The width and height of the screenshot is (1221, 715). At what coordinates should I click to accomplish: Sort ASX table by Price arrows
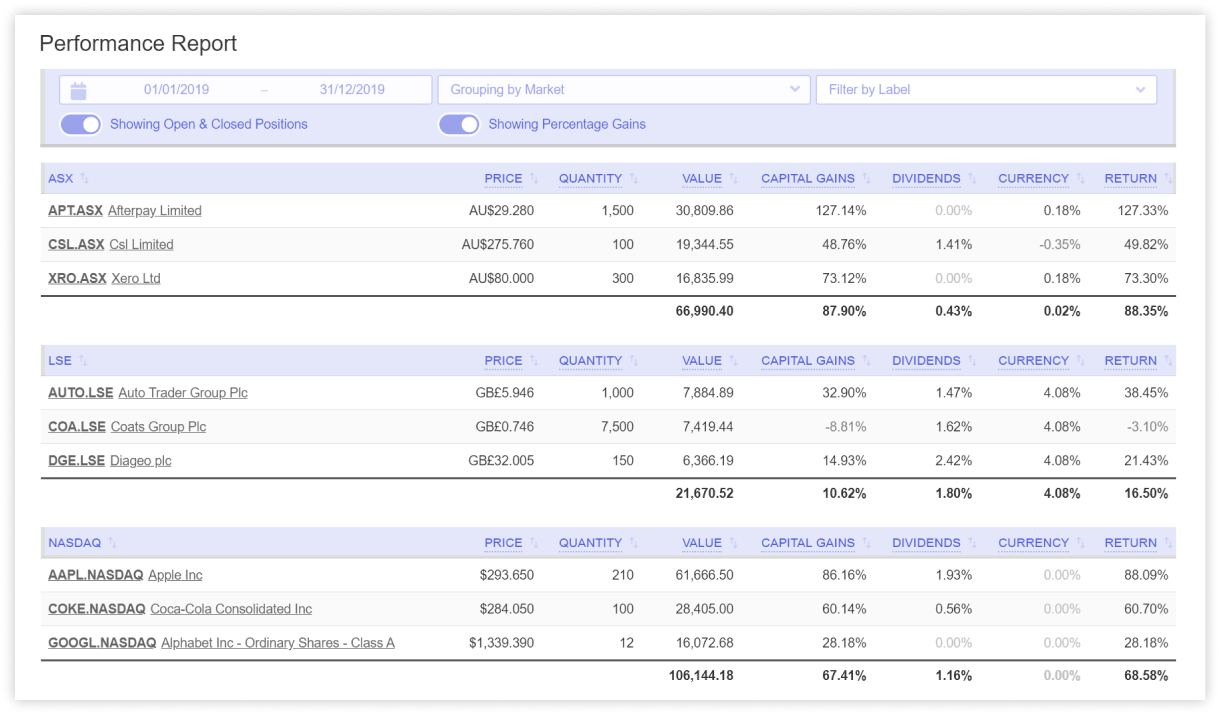click(x=534, y=179)
